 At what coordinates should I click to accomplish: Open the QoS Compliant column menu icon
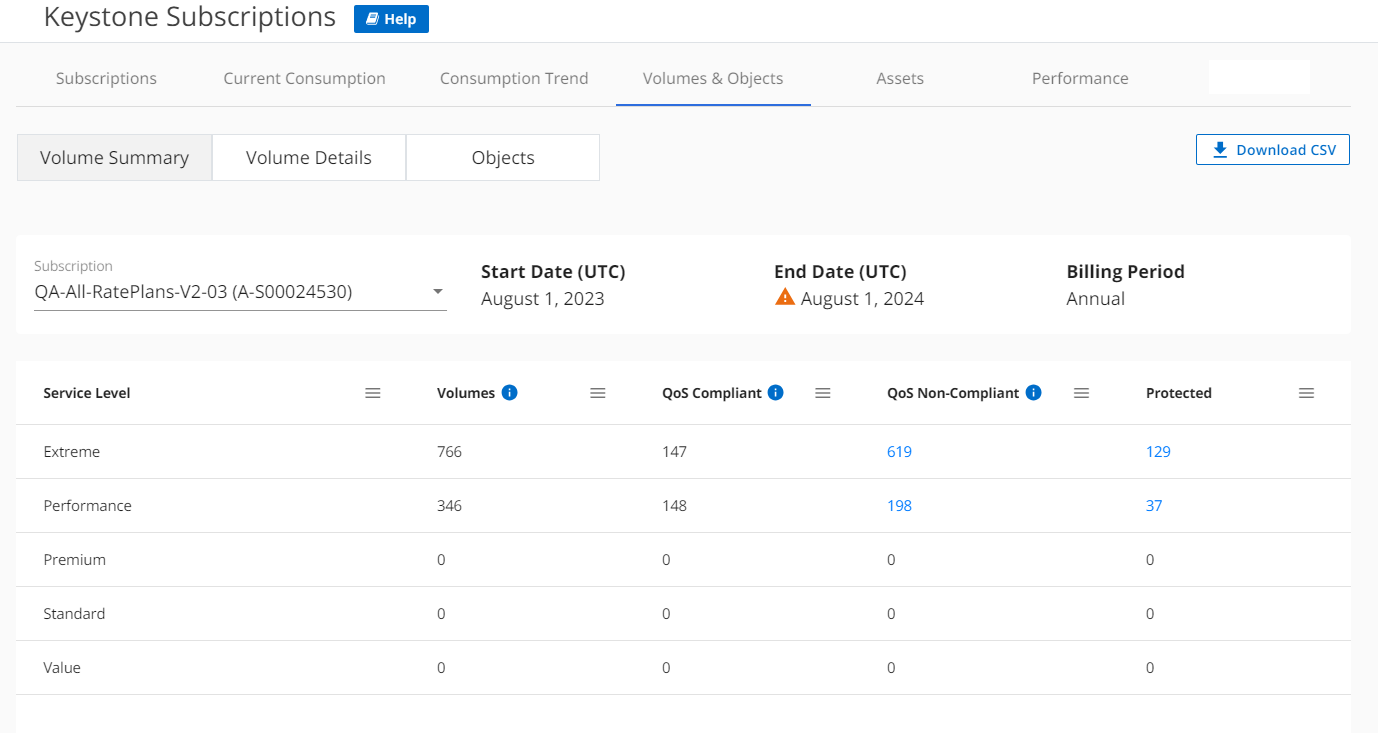[x=823, y=393]
